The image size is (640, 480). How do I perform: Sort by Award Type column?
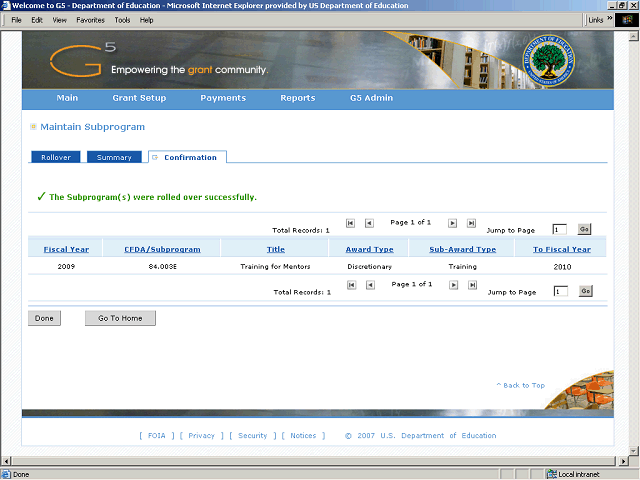pyautogui.click(x=370, y=249)
